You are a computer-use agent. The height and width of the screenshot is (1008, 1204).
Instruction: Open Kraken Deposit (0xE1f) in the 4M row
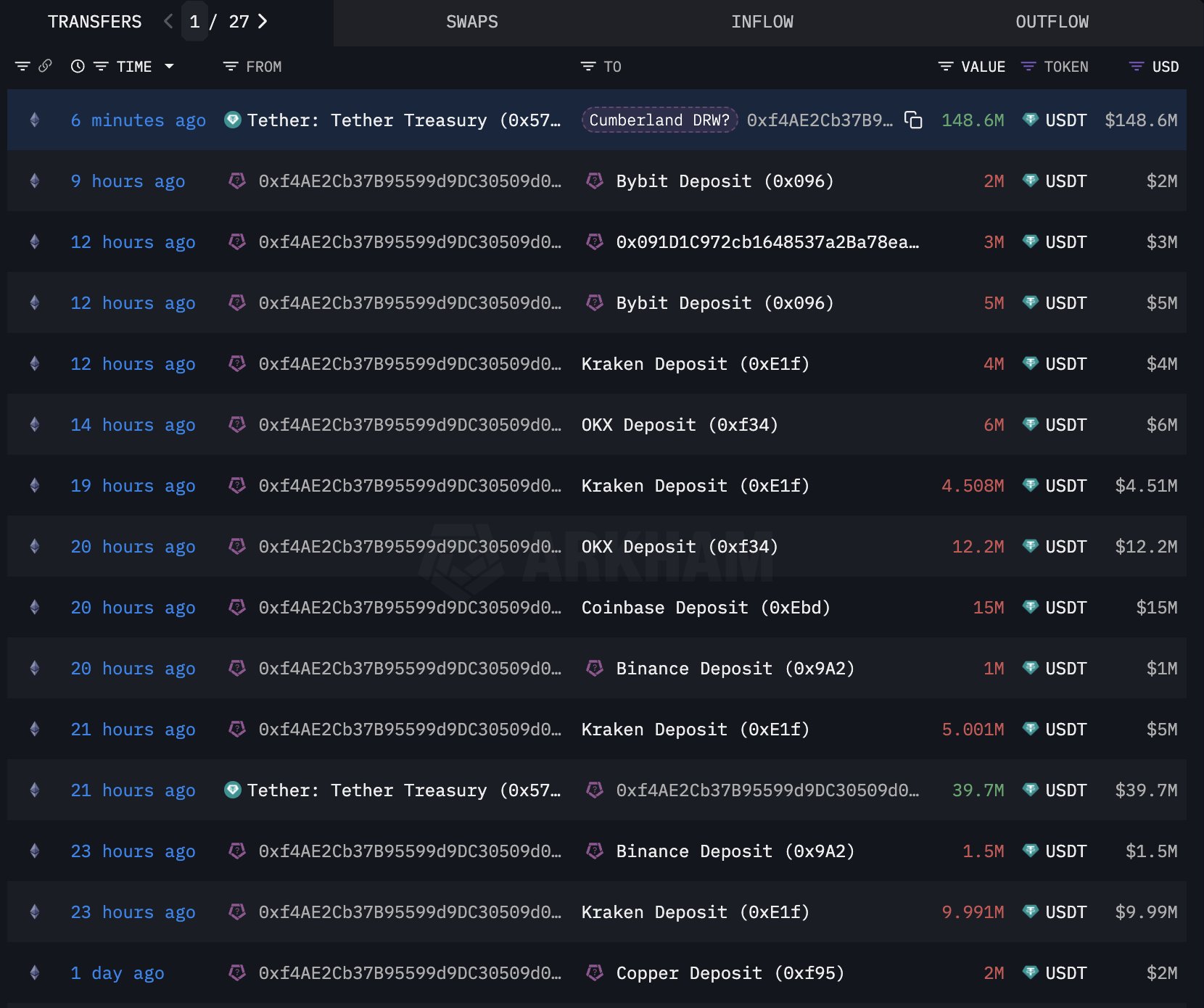click(x=696, y=364)
